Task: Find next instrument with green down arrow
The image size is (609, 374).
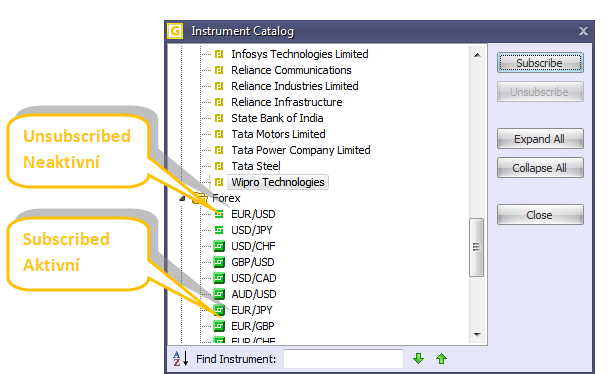Action: pyautogui.click(x=418, y=358)
